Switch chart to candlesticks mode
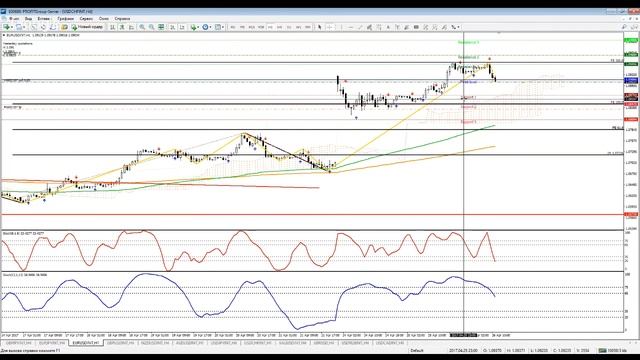This screenshot has width=640, height=360. (x=122, y=27)
